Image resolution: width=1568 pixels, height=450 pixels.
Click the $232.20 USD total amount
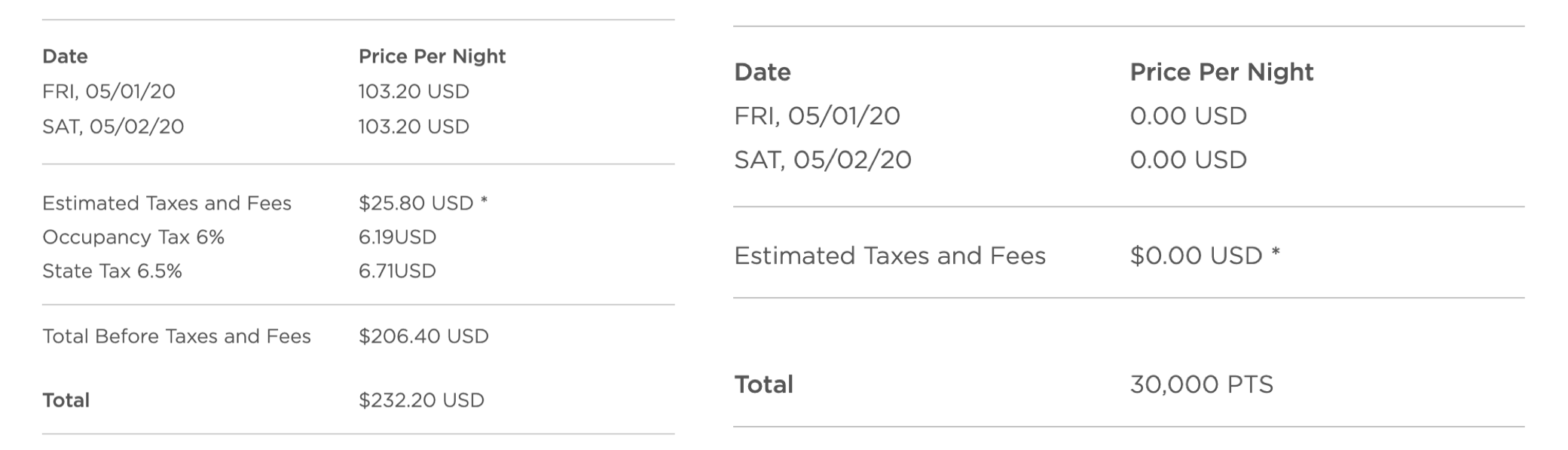pyautogui.click(x=421, y=400)
